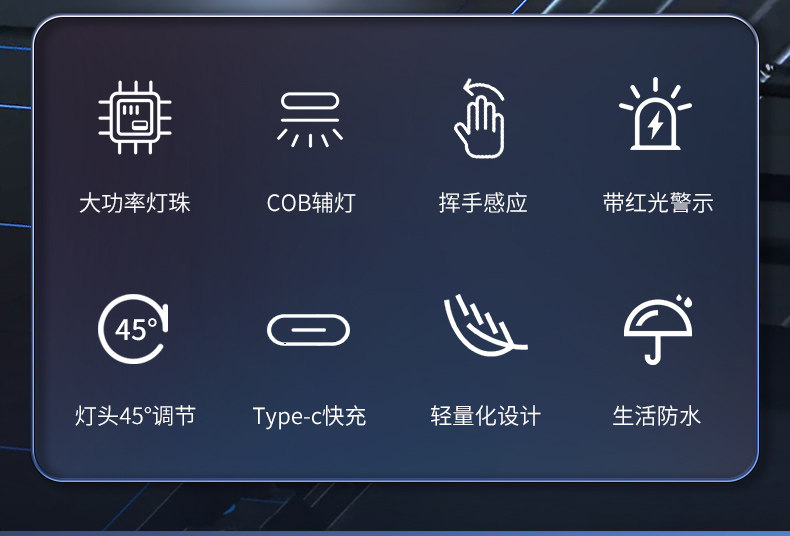Select the COB light icon
The image size is (790, 536).
[x=309, y=119]
